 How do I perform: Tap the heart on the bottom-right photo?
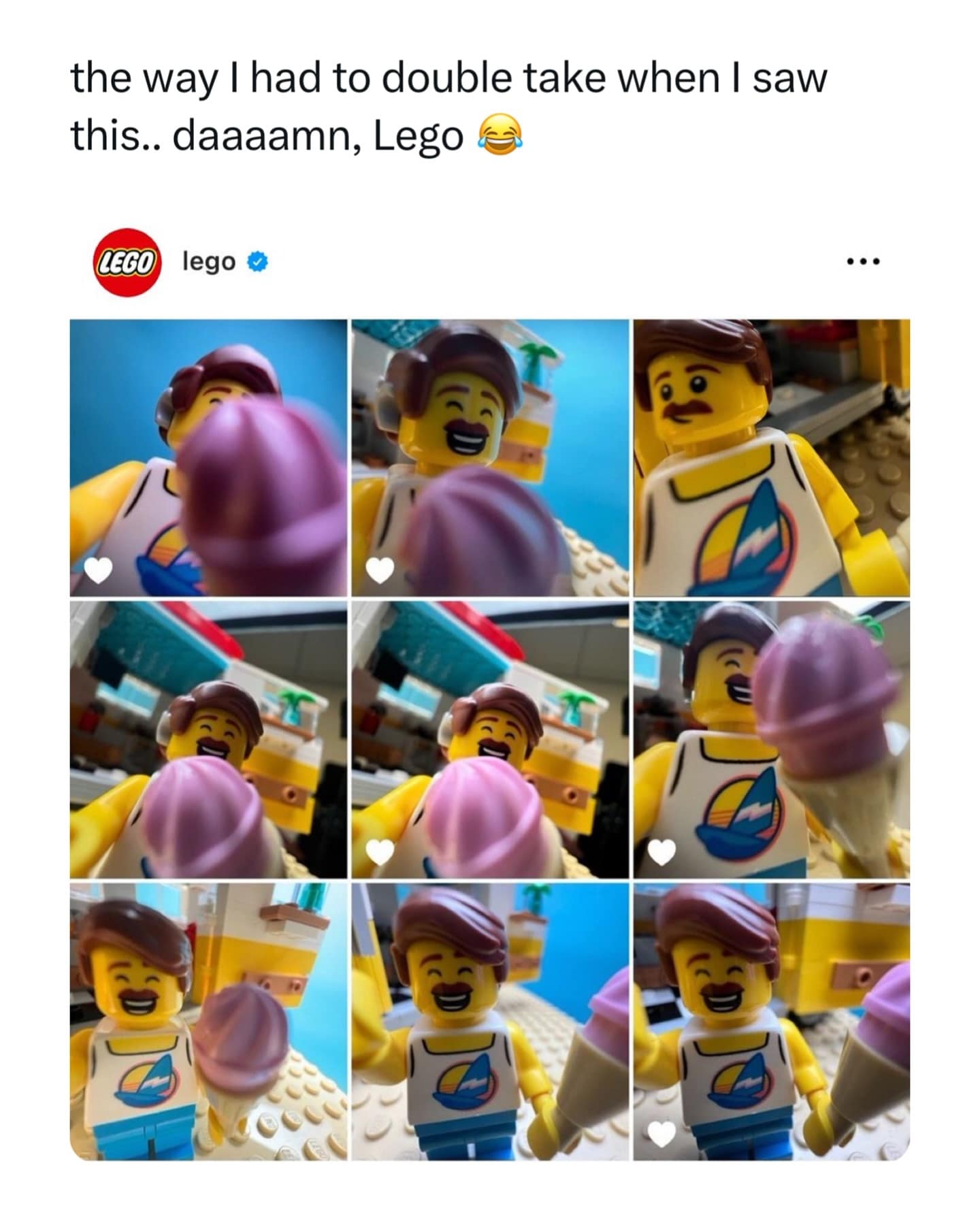click(662, 1133)
